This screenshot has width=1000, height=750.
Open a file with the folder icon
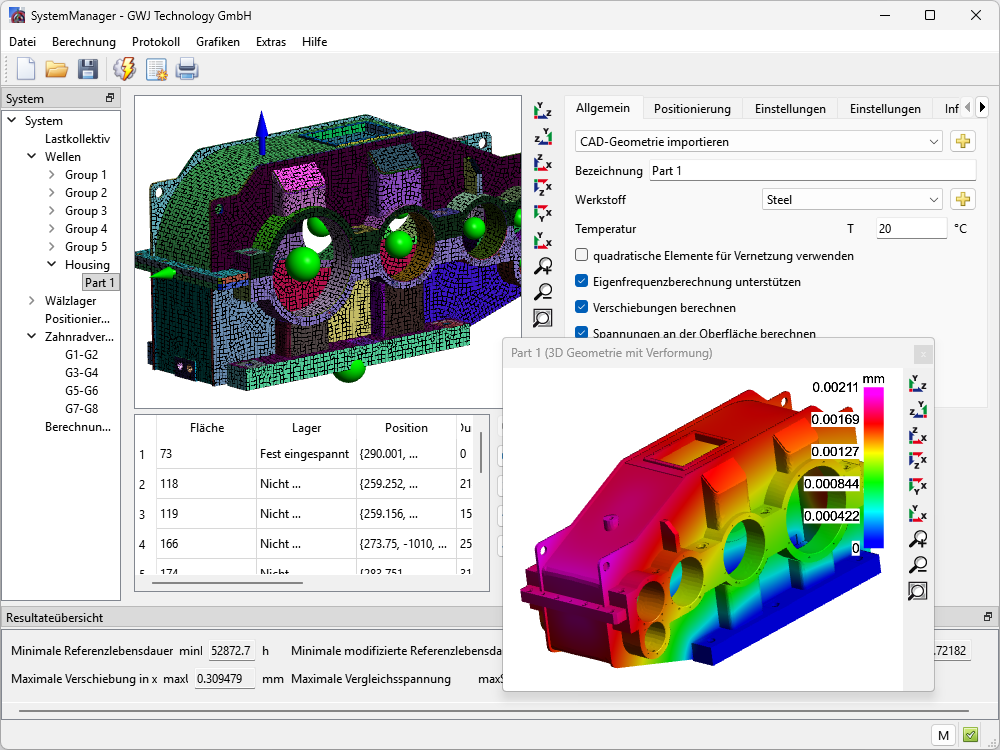(x=56, y=69)
